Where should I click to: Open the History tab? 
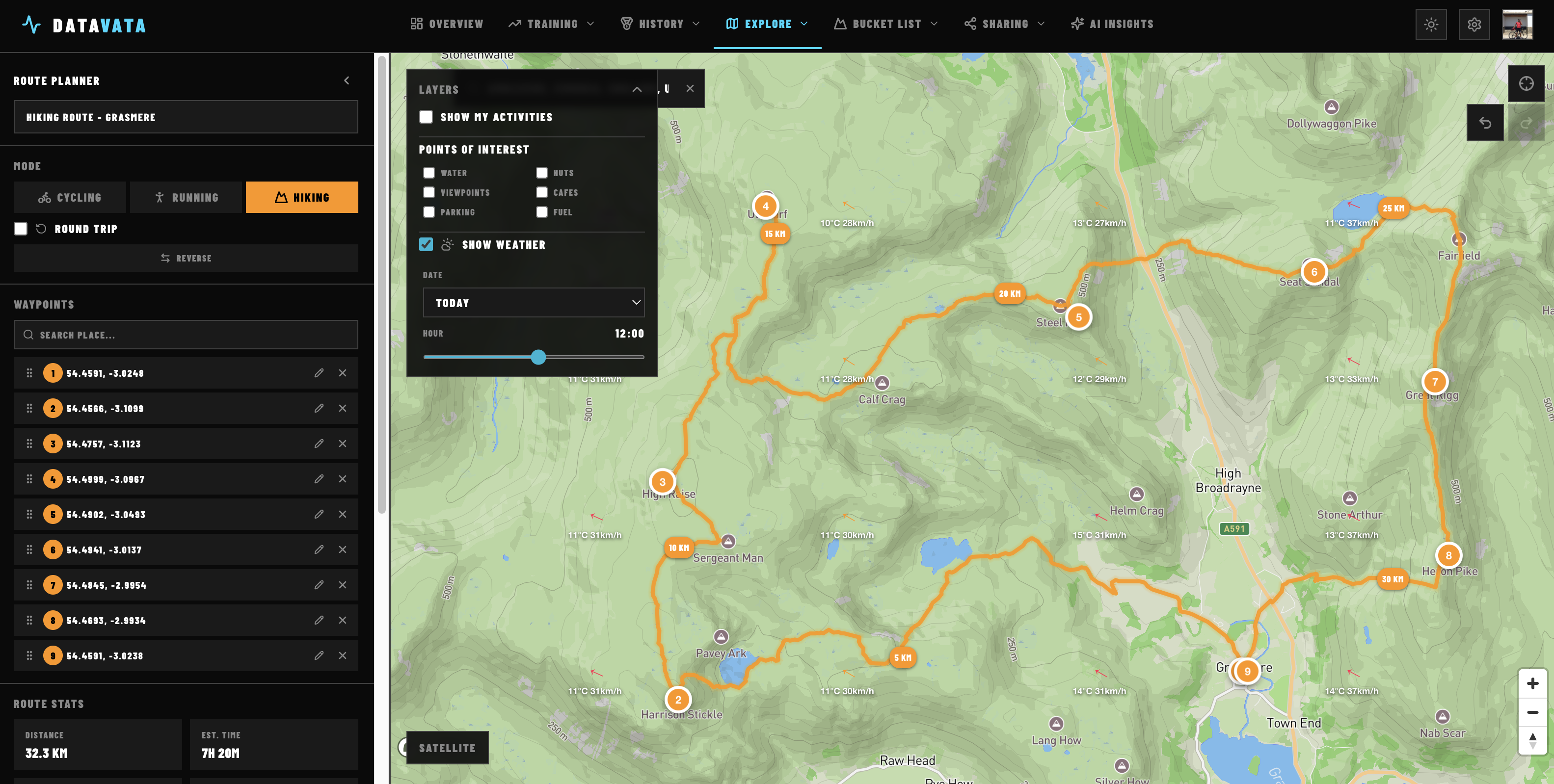pyautogui.click(x=660, y=24)
